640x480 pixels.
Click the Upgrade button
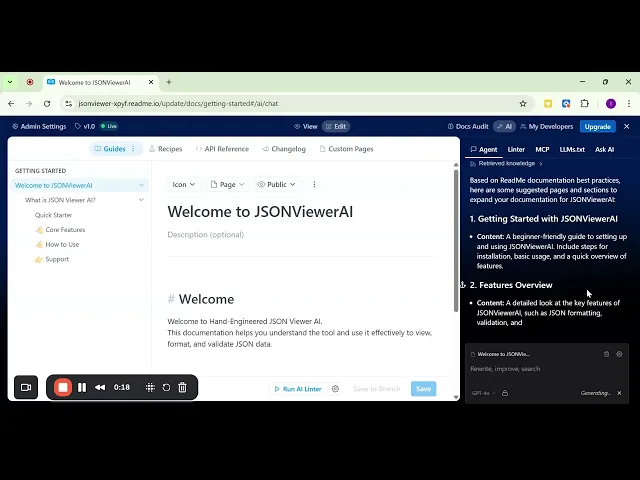click(598, 127)
